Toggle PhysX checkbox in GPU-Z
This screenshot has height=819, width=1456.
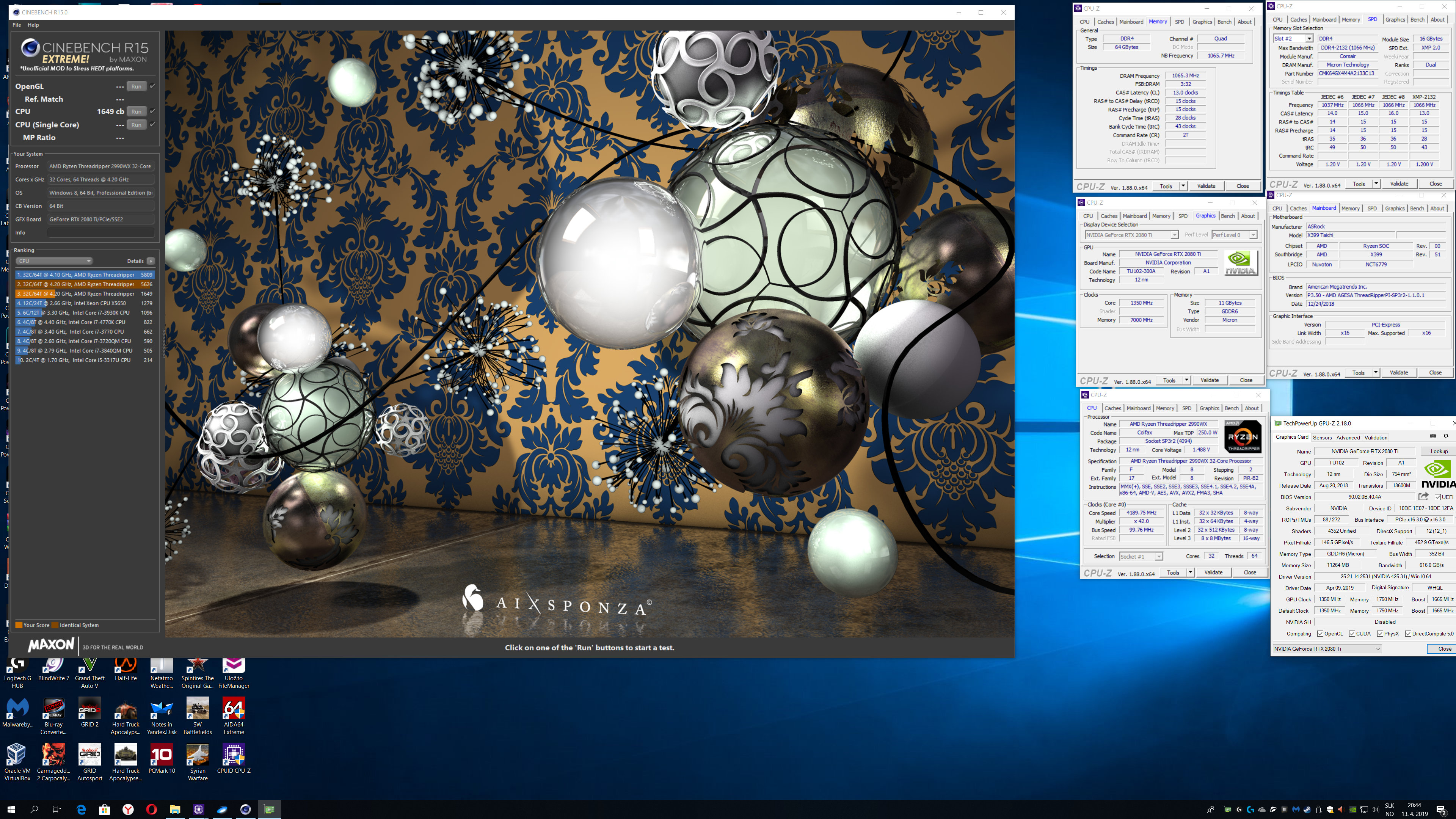[x=1380, y=634]
